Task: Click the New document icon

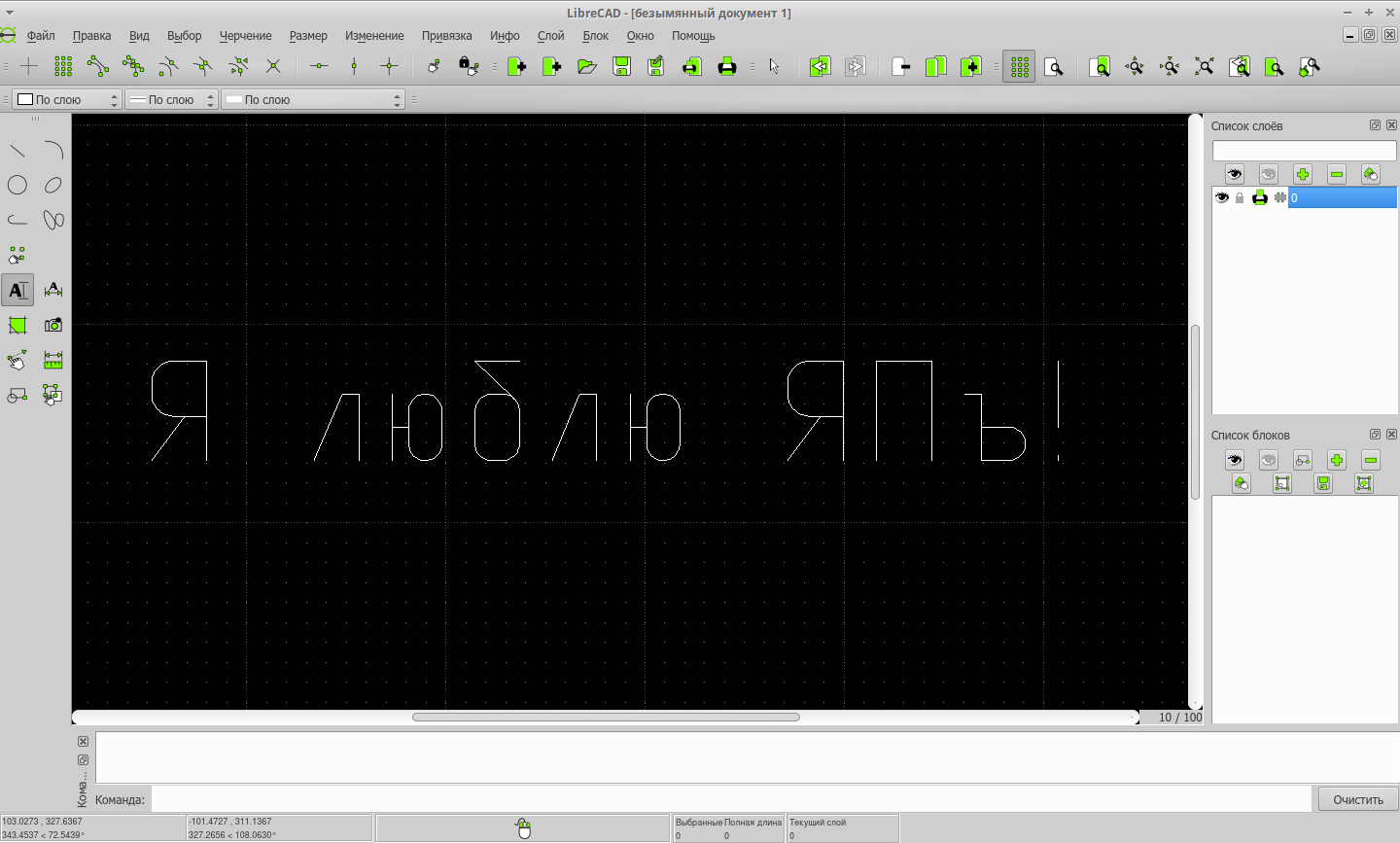Action: (516, 66)
